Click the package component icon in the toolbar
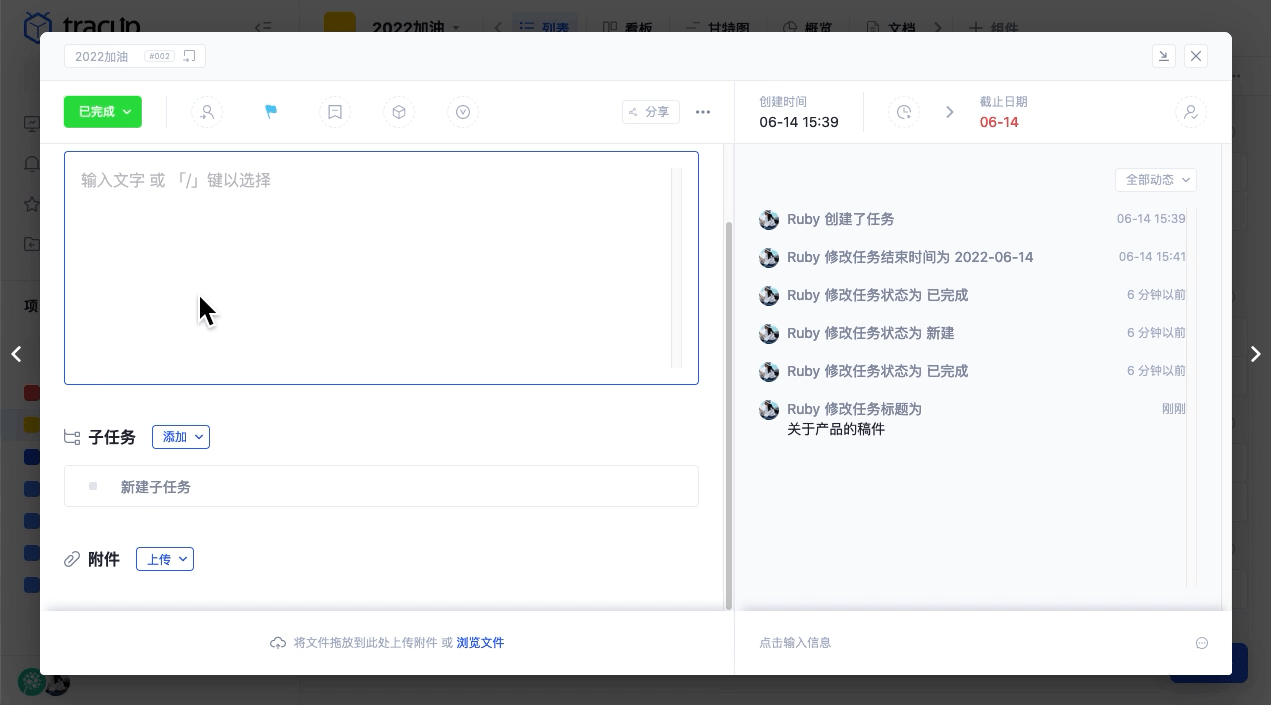The height and width of the screenshot is (705, 1271). (399, 112)
